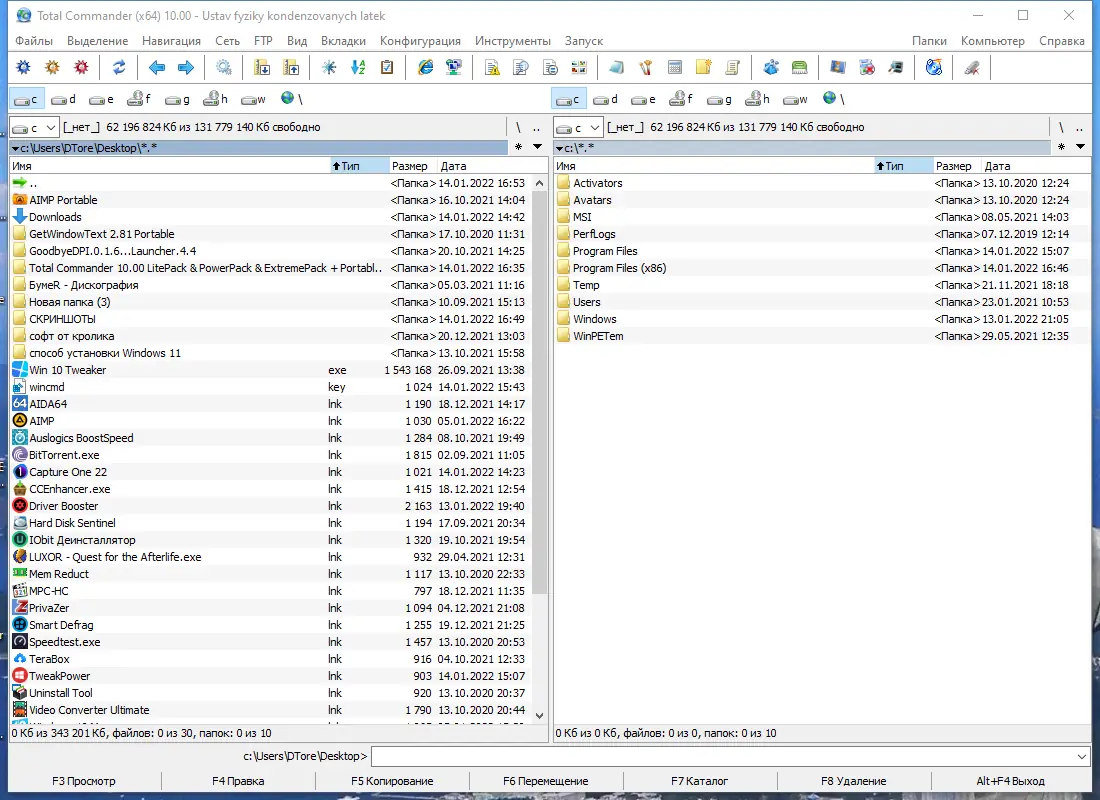
Task: Click the A-Z sort toolbar icon
Action: click(358, 67)
